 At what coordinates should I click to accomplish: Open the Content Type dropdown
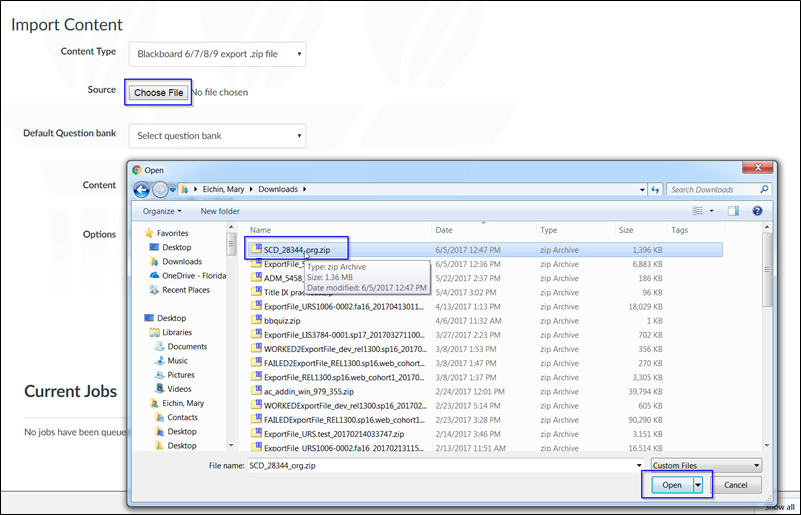(x=217, y=54)
